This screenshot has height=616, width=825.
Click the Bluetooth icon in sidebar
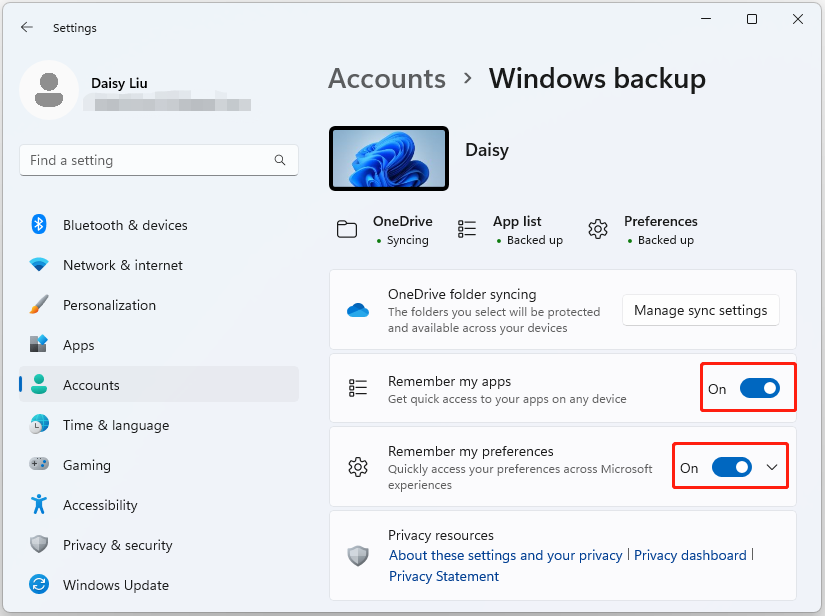click(x=39, y=225)
